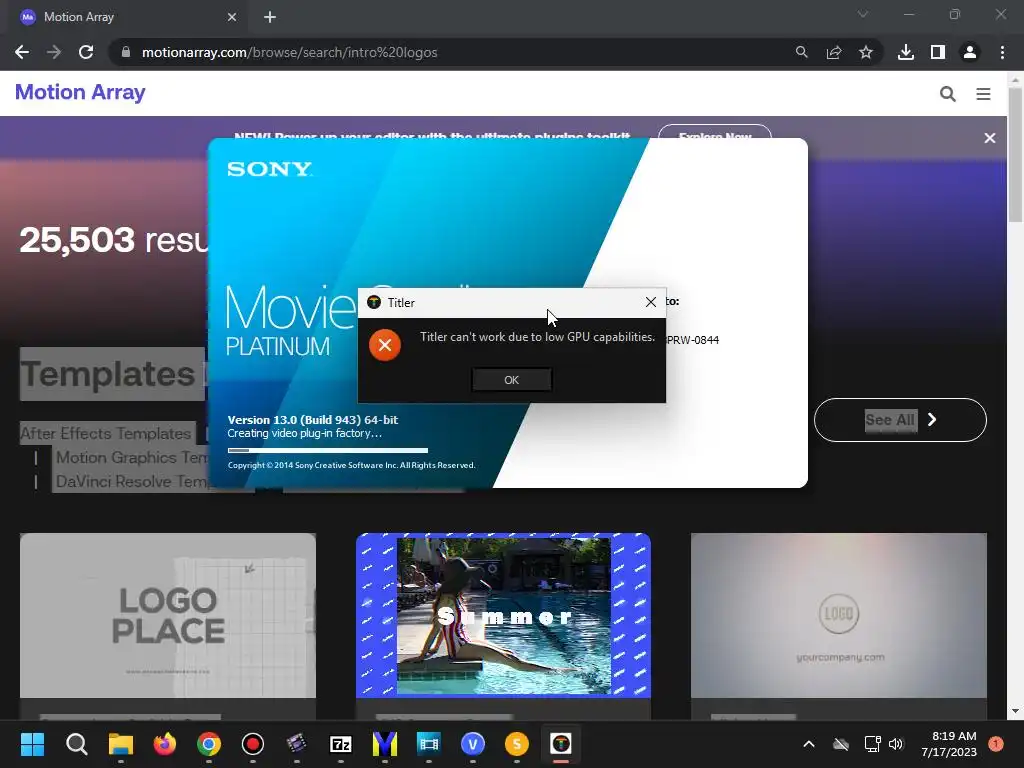1024x768 pixels.
Task: Open the 8:19 AM clock calendar
Action: click(949, 744)
